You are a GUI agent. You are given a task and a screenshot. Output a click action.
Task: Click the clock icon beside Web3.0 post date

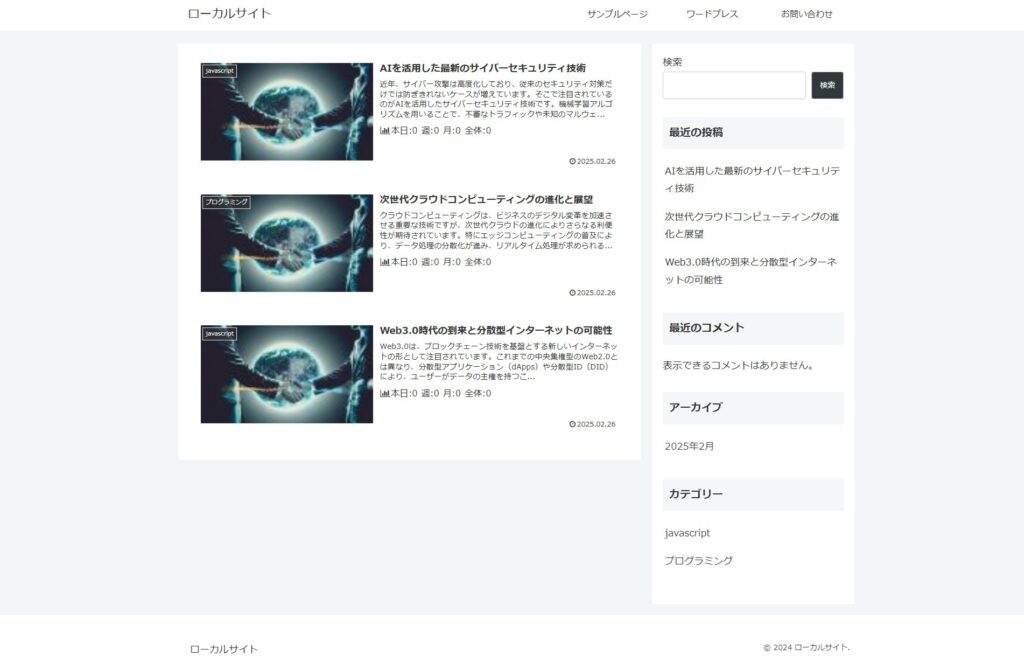click(x=572, y=424)
